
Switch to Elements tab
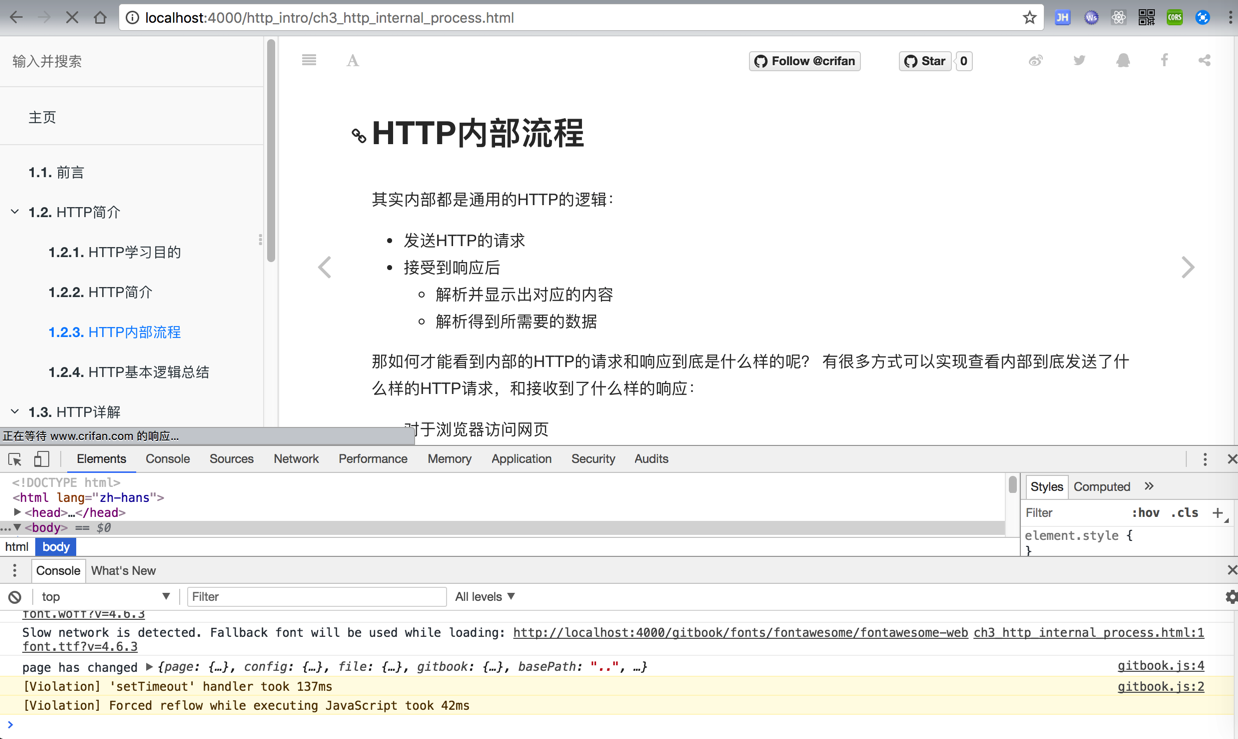101,459
